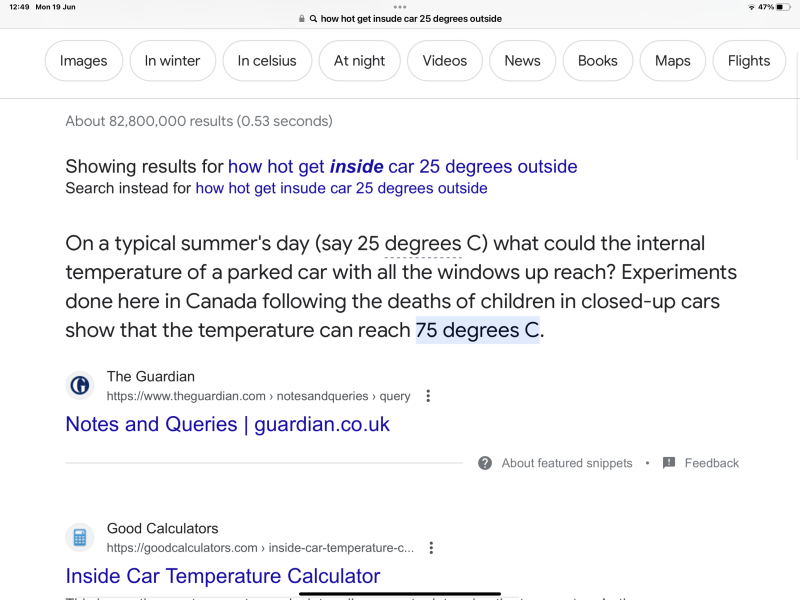Open three-dot menu beside Good Calculators result

click(431, 548)
